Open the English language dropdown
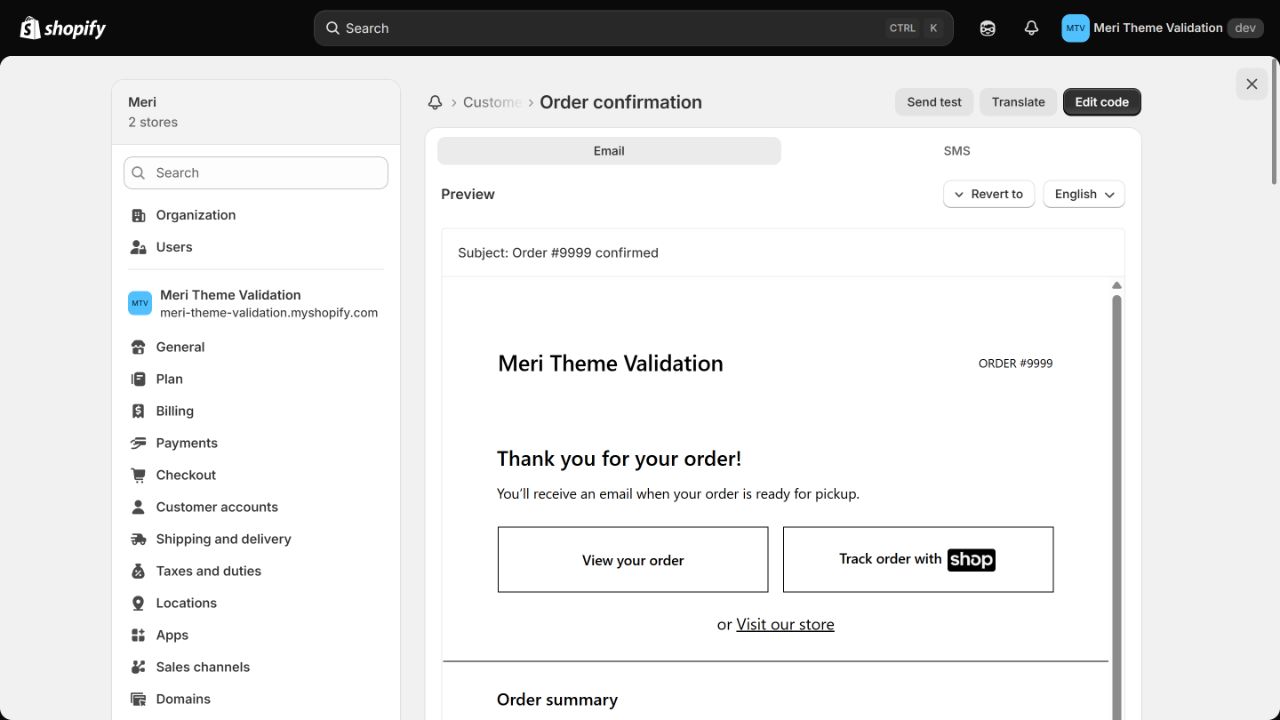This screenshot has width=1280, height=720. coord(1084,194)
